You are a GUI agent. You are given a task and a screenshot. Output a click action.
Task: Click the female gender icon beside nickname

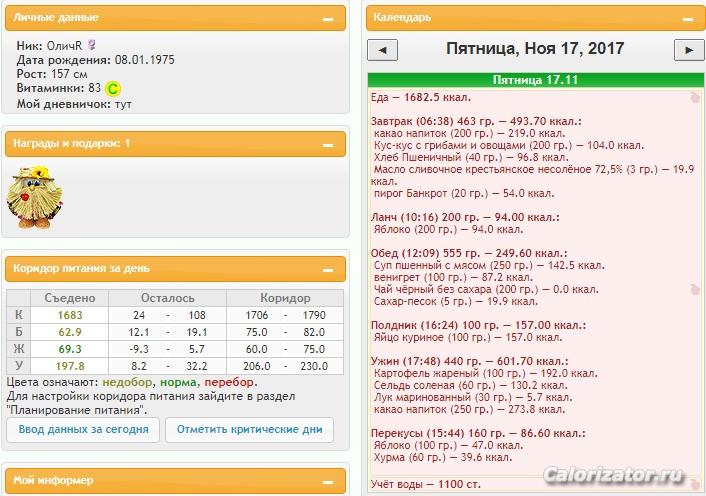click(x=92, y=45)
